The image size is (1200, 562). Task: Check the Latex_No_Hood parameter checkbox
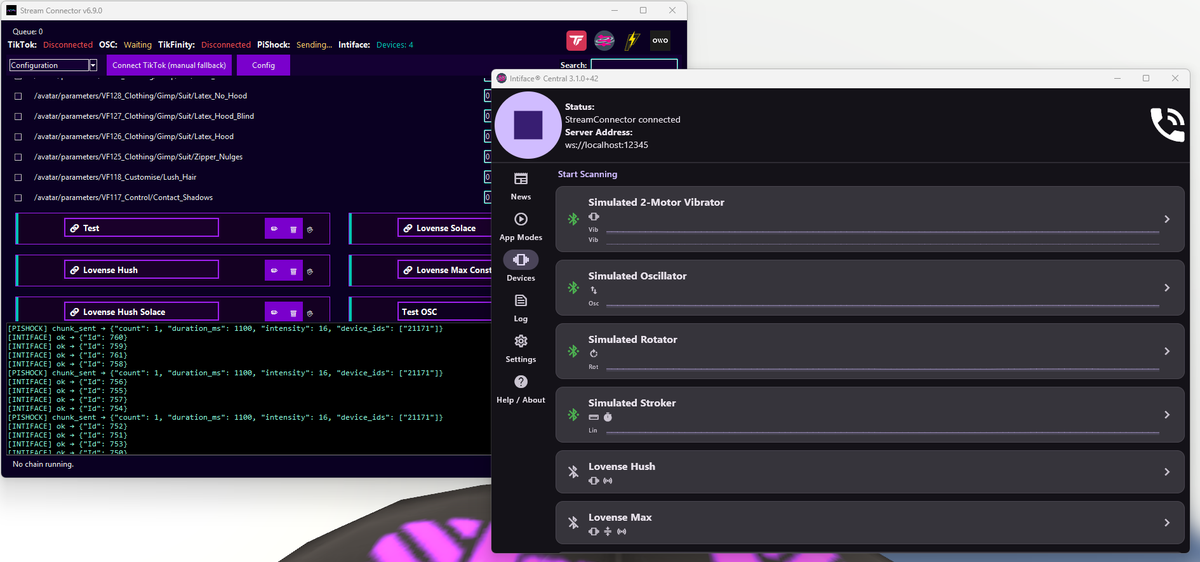tap(18, 96)
